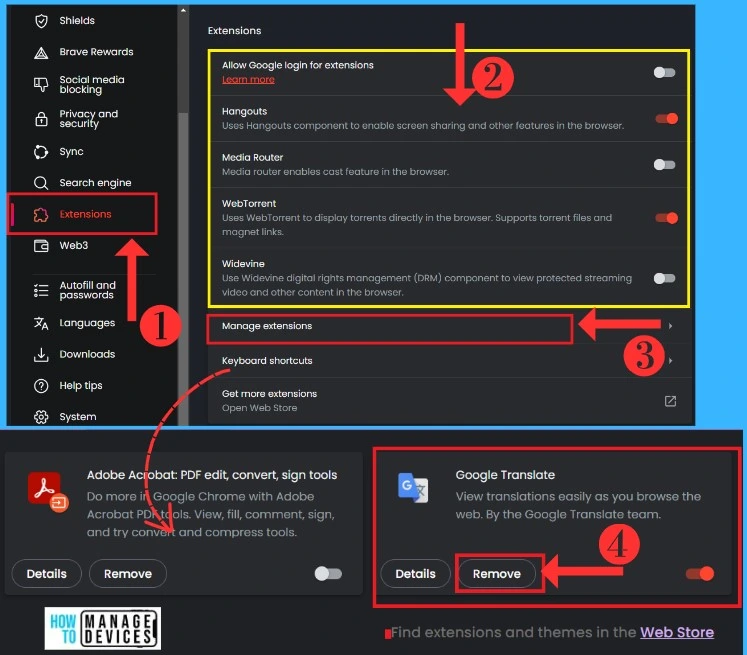Enable Allow Google login for extensions toggle
The image size is (747, 655).
coord(664,72)
